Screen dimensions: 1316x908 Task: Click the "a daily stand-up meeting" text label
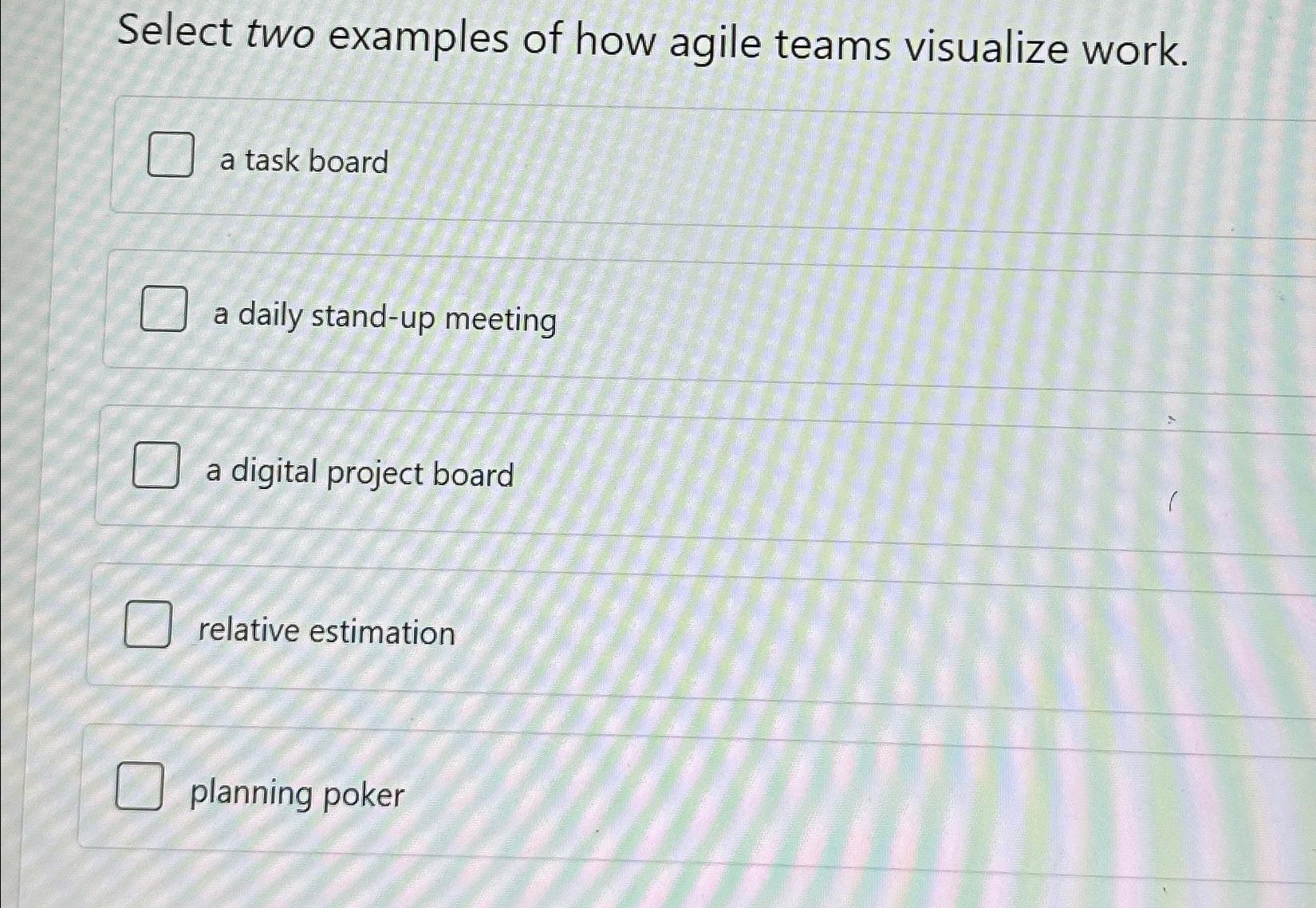tap(384, 318)
